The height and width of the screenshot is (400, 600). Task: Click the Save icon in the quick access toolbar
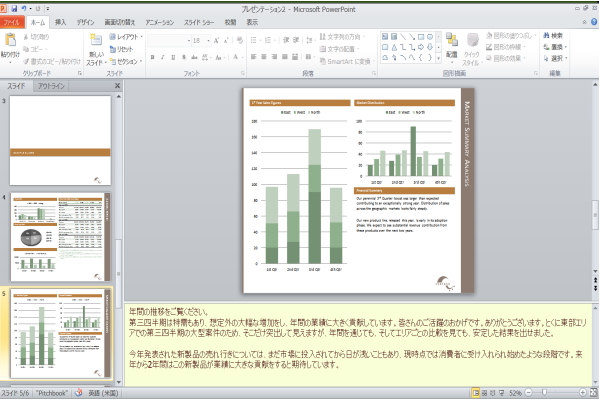coord(15,8)
